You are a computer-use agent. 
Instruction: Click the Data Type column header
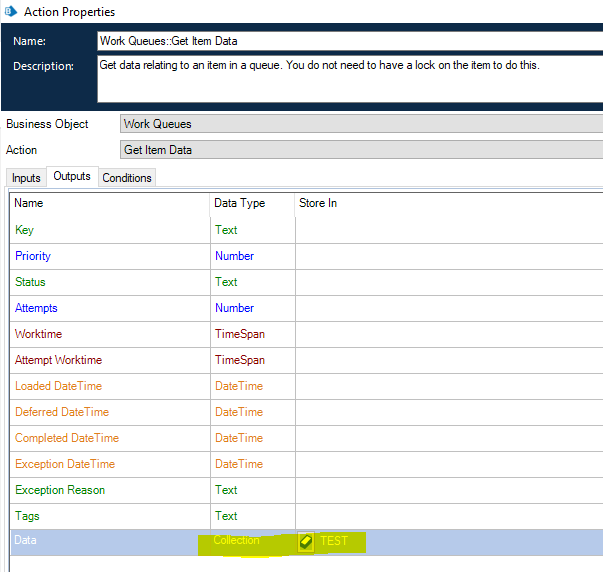click(253, 203)
